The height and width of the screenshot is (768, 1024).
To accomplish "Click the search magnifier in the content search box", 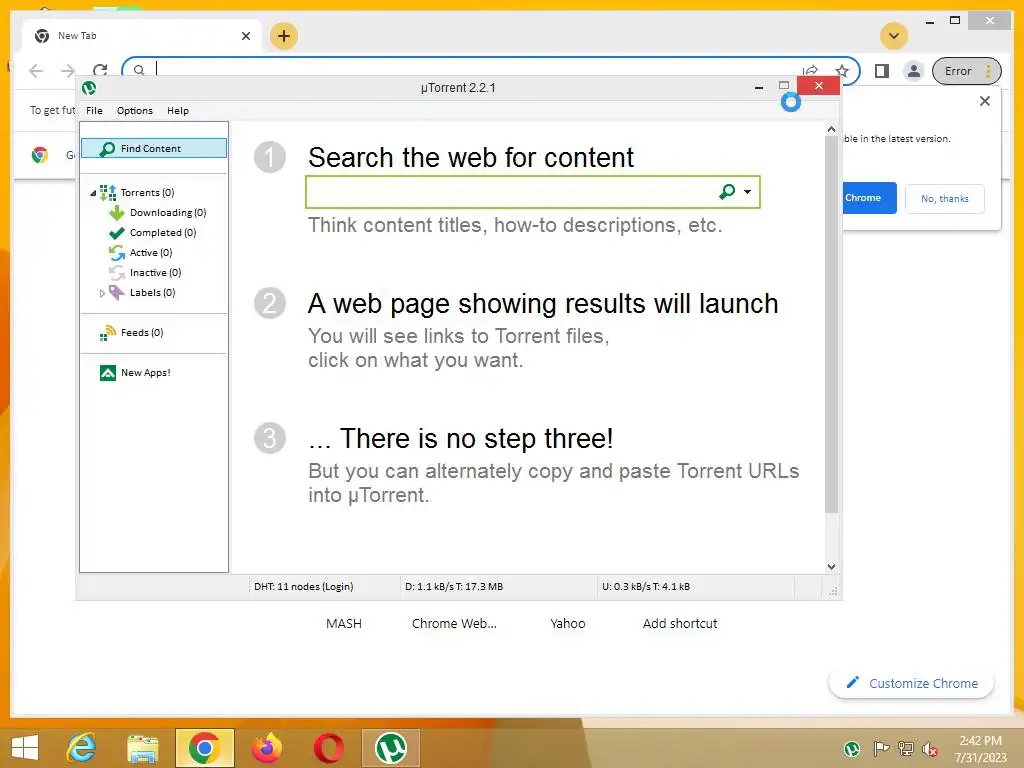I will pyautogui.click(x=727, y=191).
